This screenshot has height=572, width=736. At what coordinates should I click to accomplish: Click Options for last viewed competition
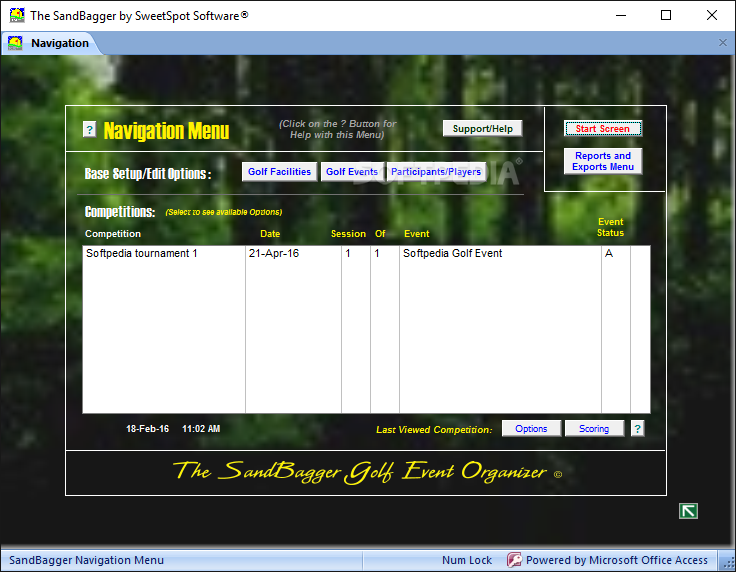531,428
